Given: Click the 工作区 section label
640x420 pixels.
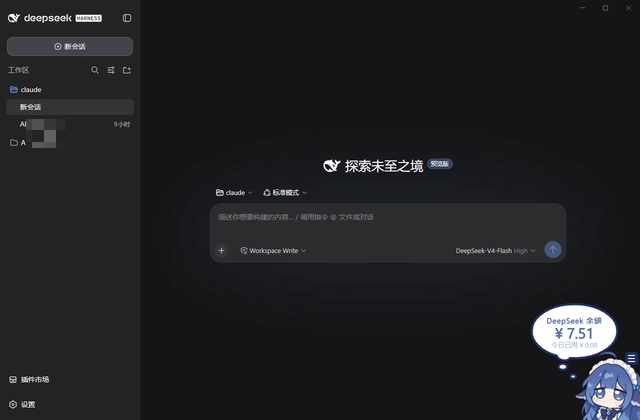Looking at the screenshot, I should pos(18,70).
